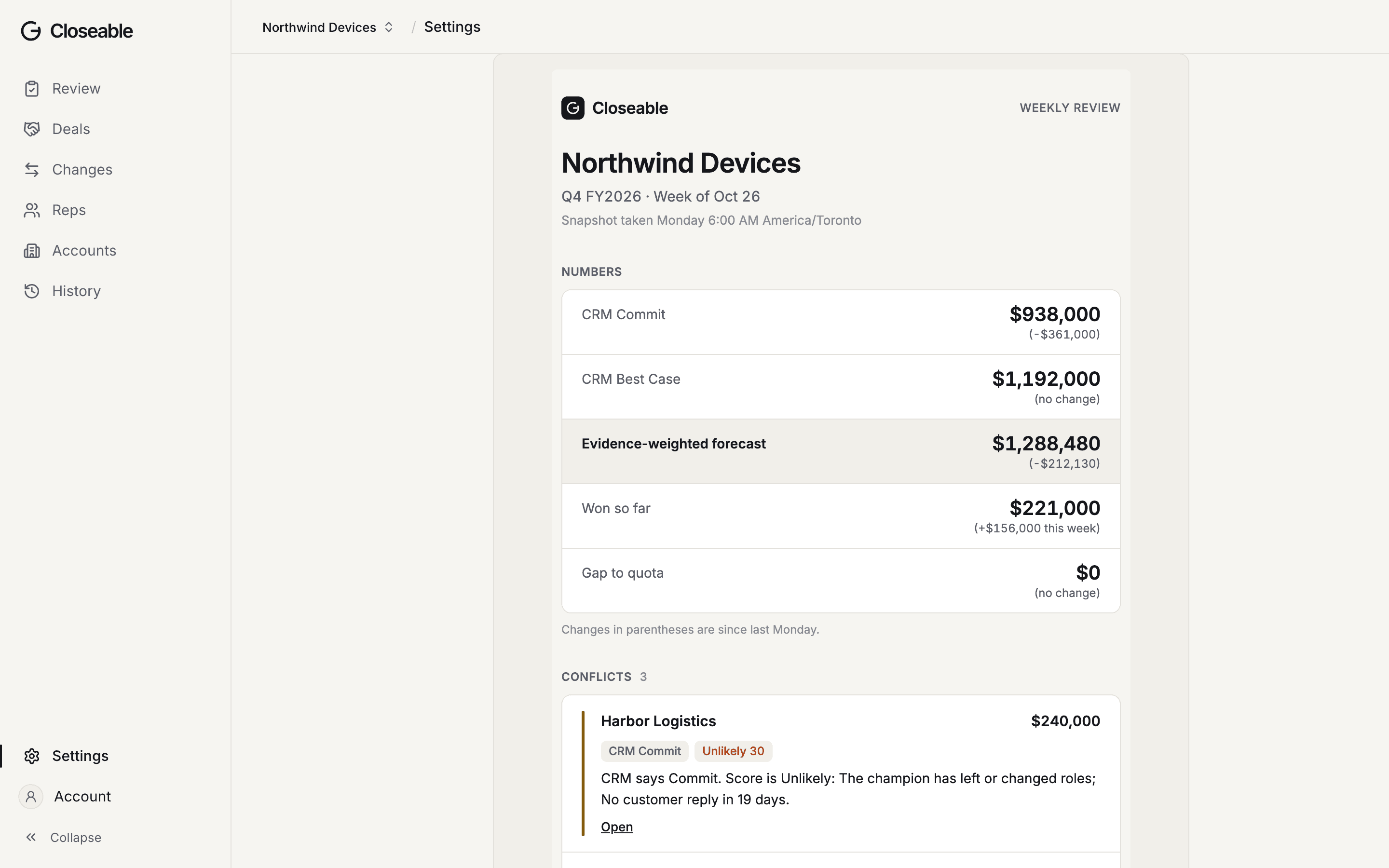1389x868 pixels.
Task: Open the Harbor Logistics conflict link
Action: pyautogui.click(x=617, y=827)
